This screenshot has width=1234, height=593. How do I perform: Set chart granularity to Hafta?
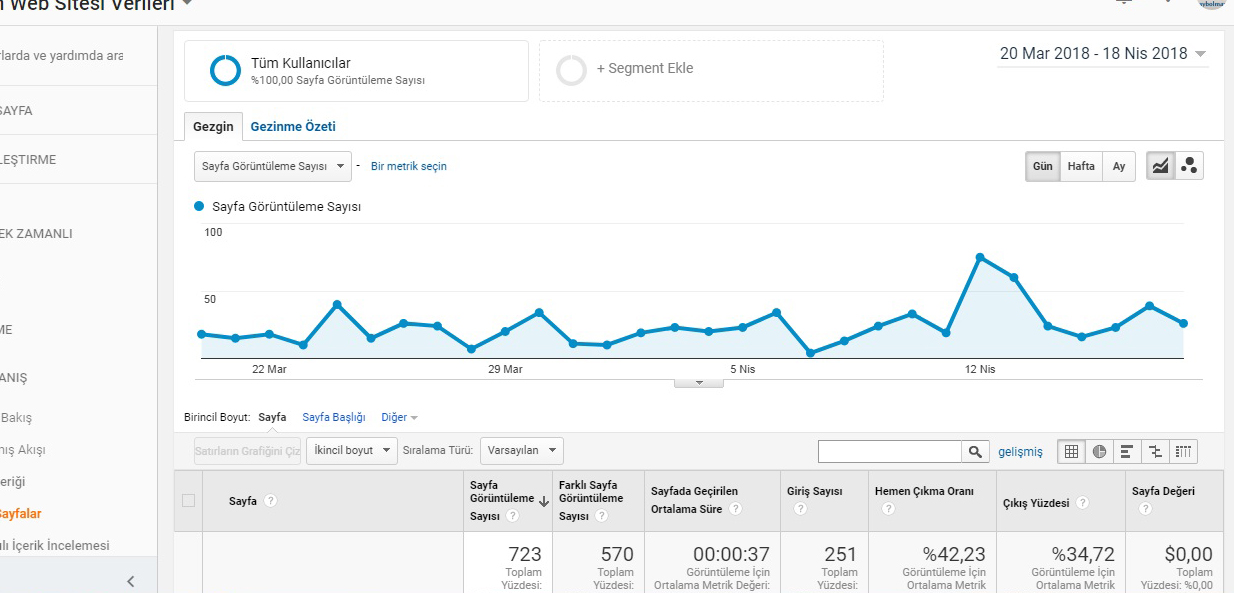click(x=1081, y=166)
